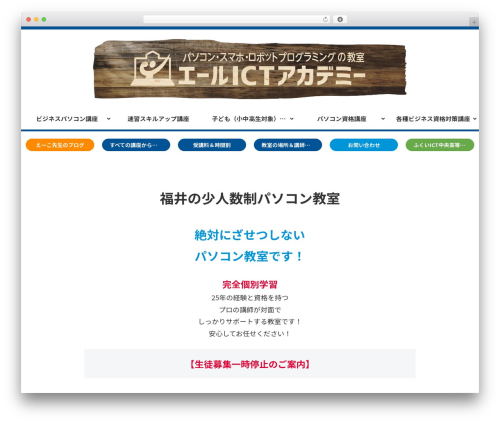Click the 教室の場所&講師… button
The image size is (500, 423).
288,145
